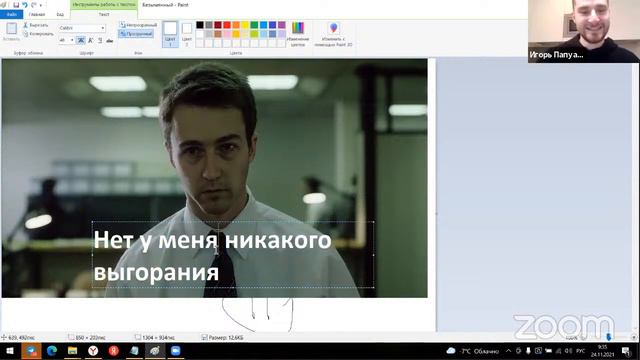Switch to the Paint taskbar icon
Viewport: 640px width, 360px height.
pos(155,351)
